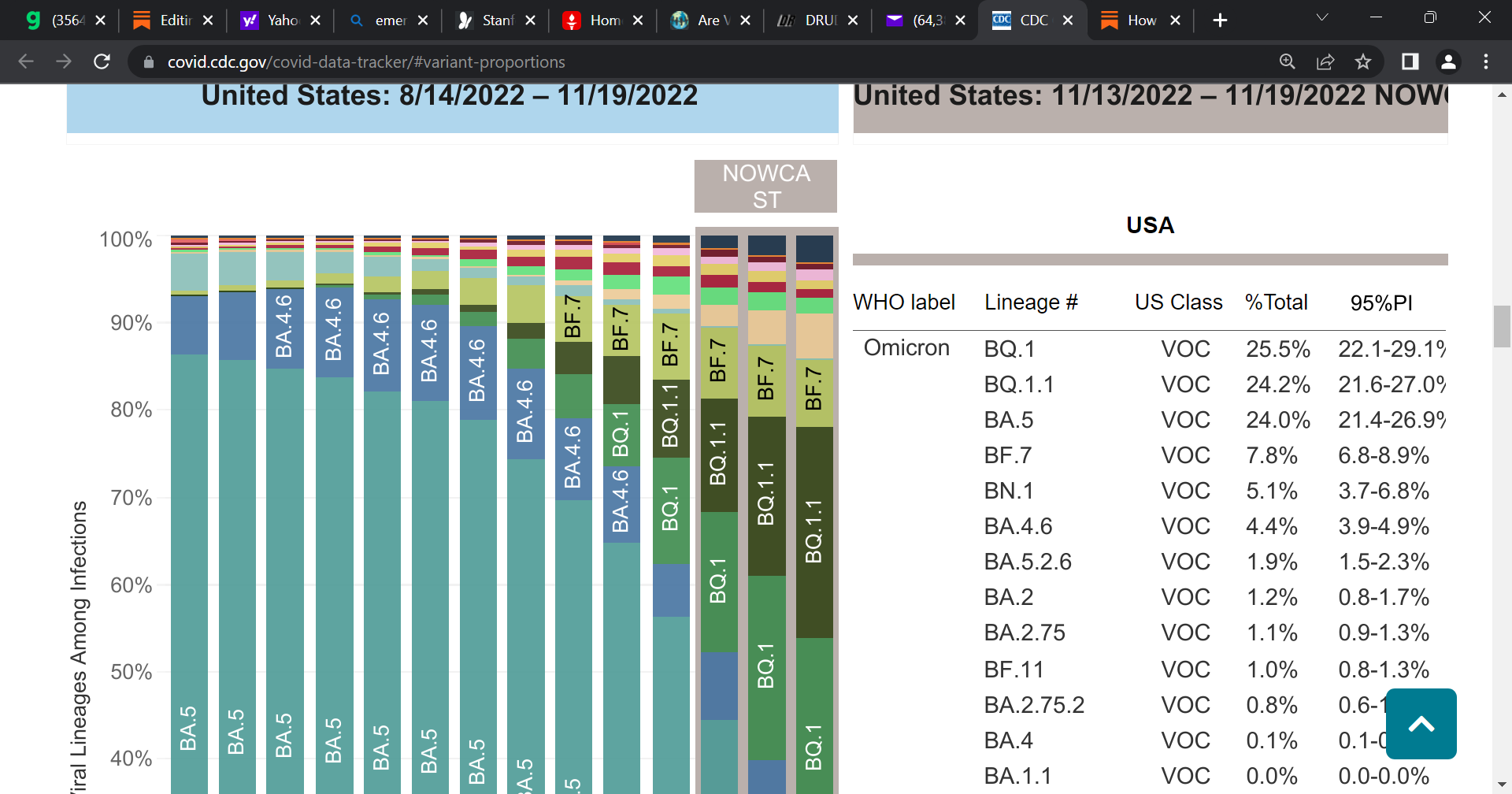Click the BQ.1.1 segment in last bar

click(x=814, y=532)
